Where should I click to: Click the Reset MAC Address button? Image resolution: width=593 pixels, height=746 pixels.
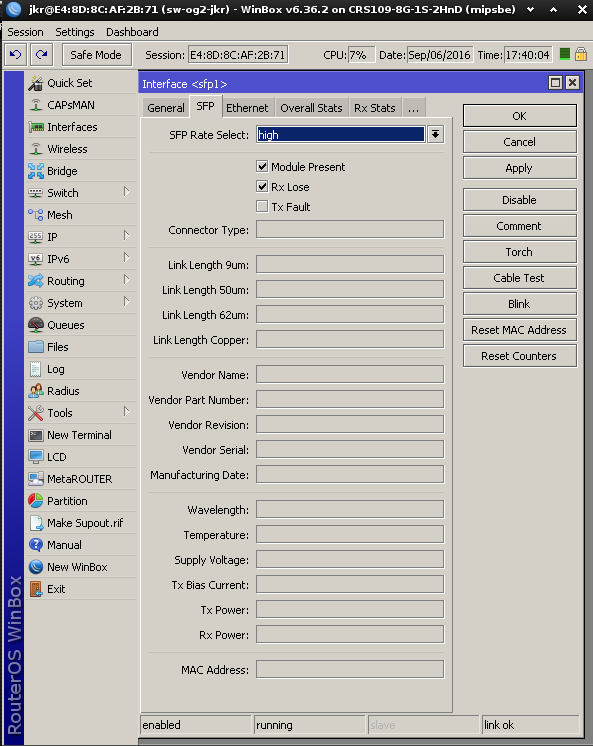coord(519,330)
